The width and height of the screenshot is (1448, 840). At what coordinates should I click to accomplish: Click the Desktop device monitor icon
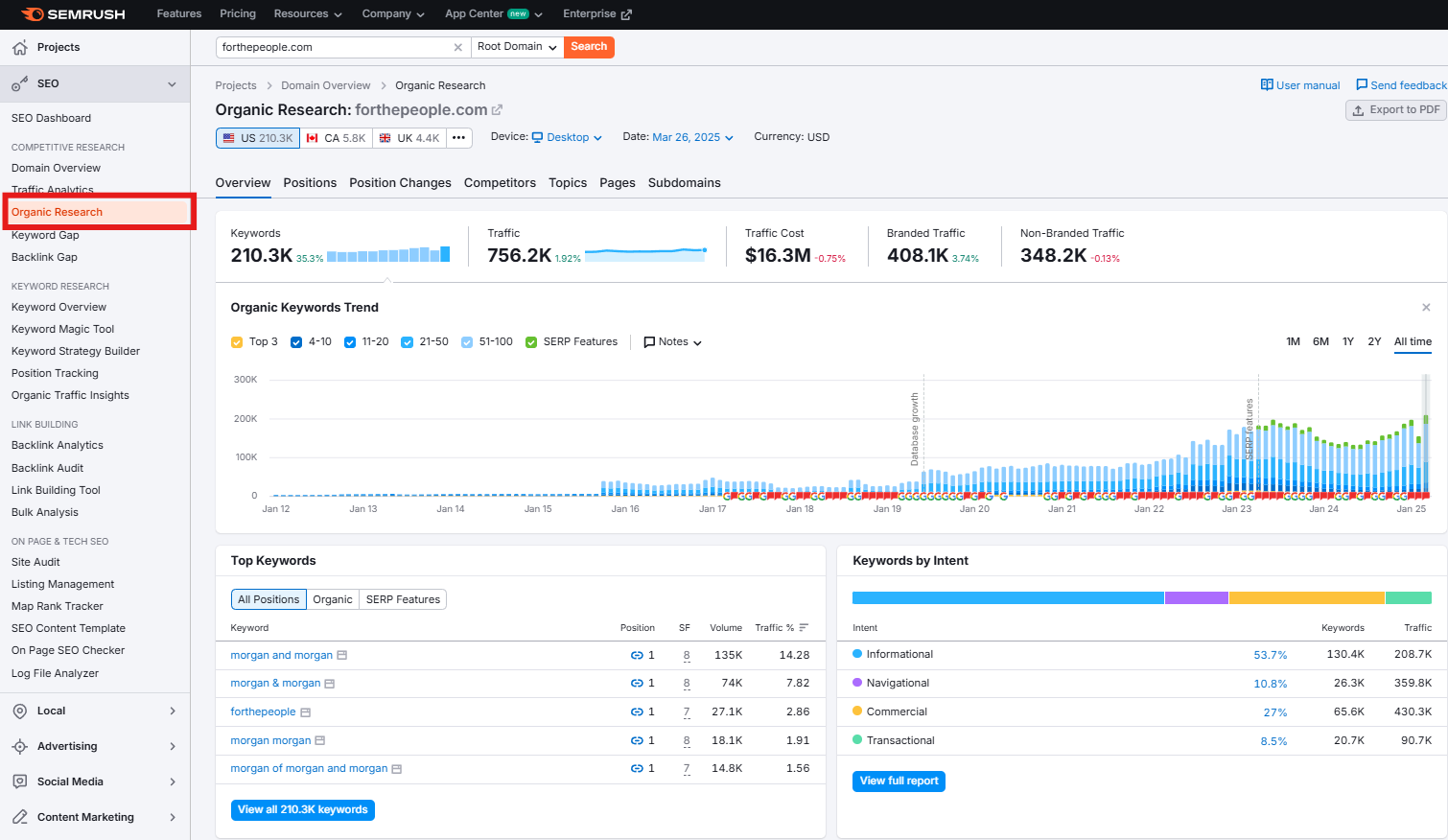point(537,138)
